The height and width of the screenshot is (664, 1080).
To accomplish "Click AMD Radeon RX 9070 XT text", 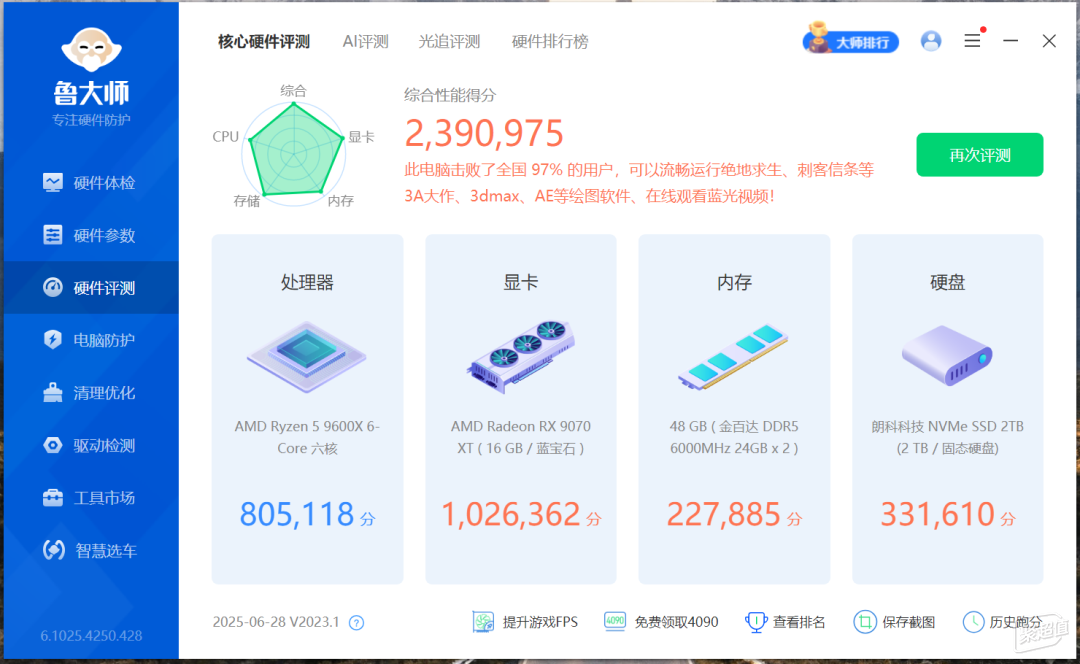I will coord(521,437).
